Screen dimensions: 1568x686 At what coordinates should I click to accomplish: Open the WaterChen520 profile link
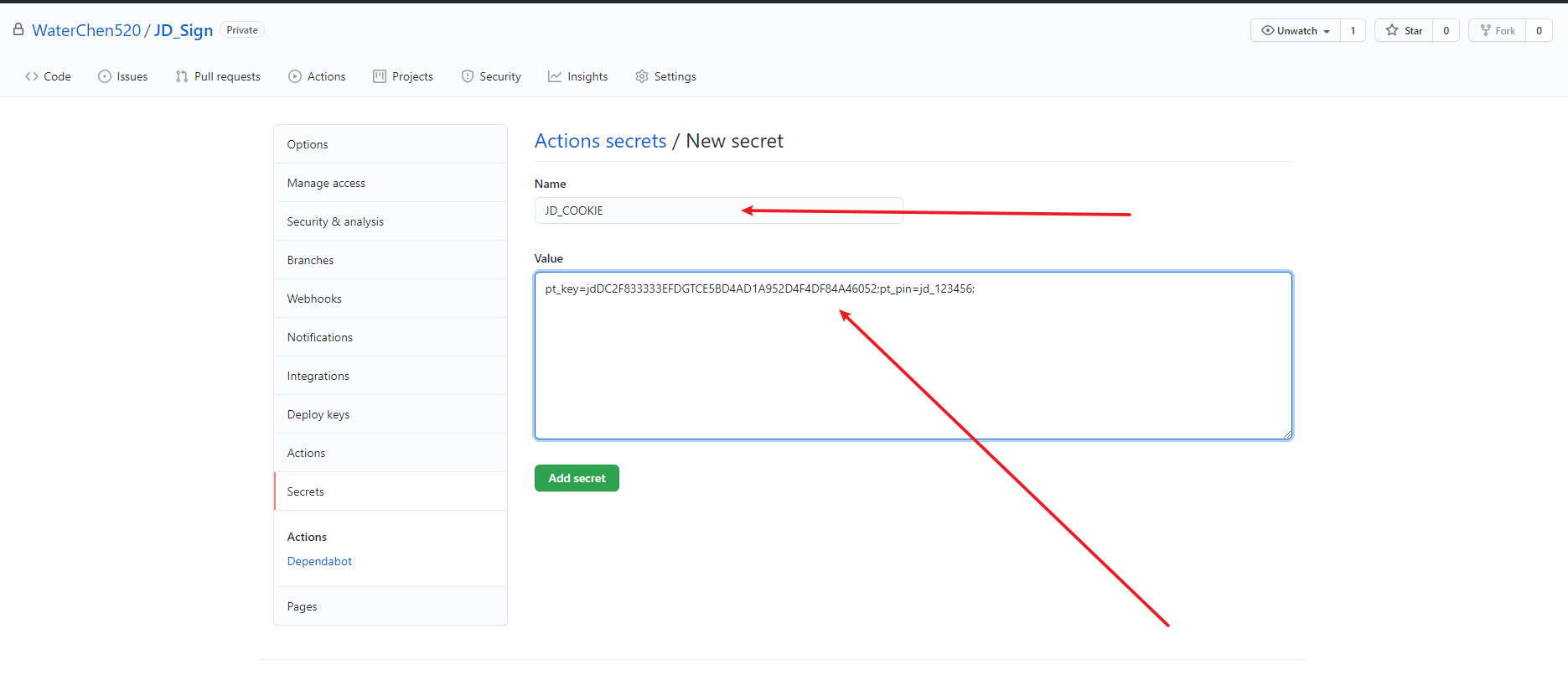tap(86, 30)
